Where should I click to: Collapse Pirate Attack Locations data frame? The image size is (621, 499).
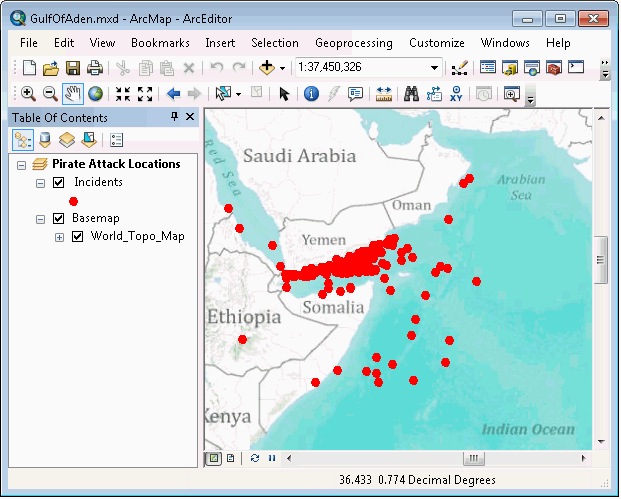(21, 165)
